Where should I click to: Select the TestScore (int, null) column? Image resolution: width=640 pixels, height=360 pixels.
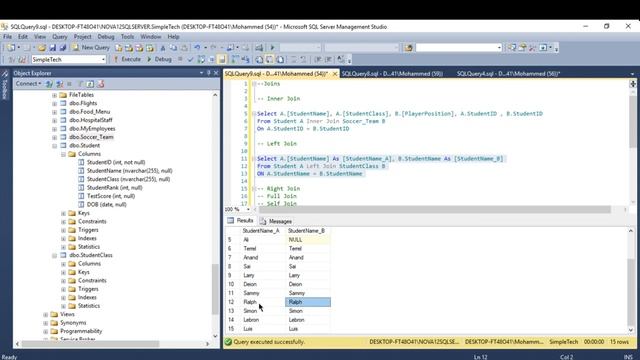(111, 196)
